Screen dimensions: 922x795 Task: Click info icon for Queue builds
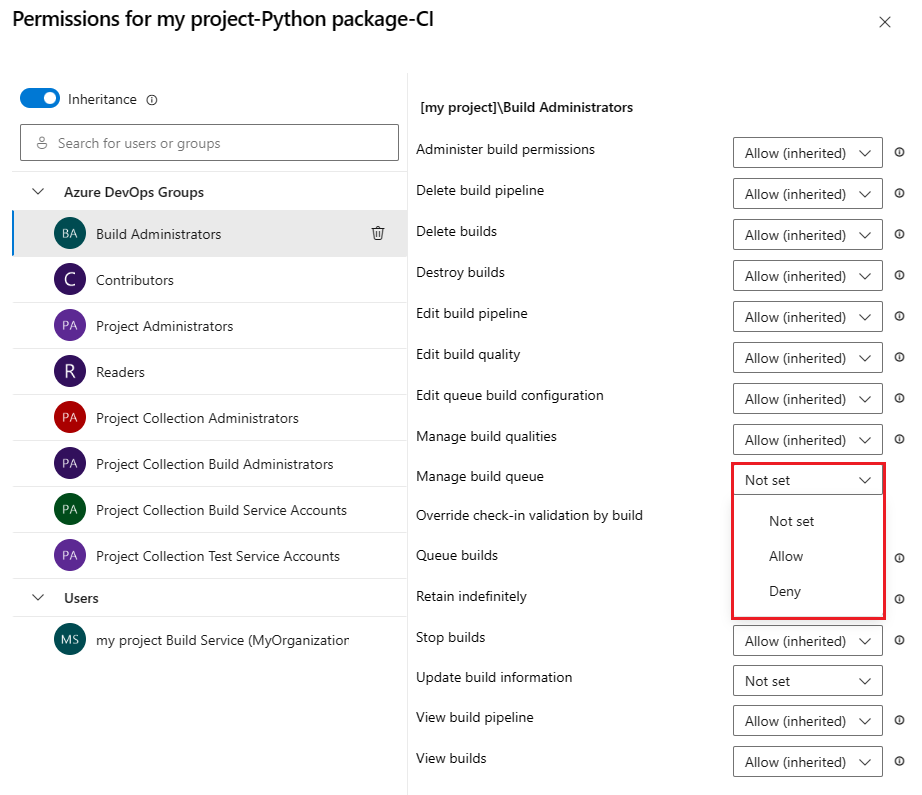click(899, 558)
